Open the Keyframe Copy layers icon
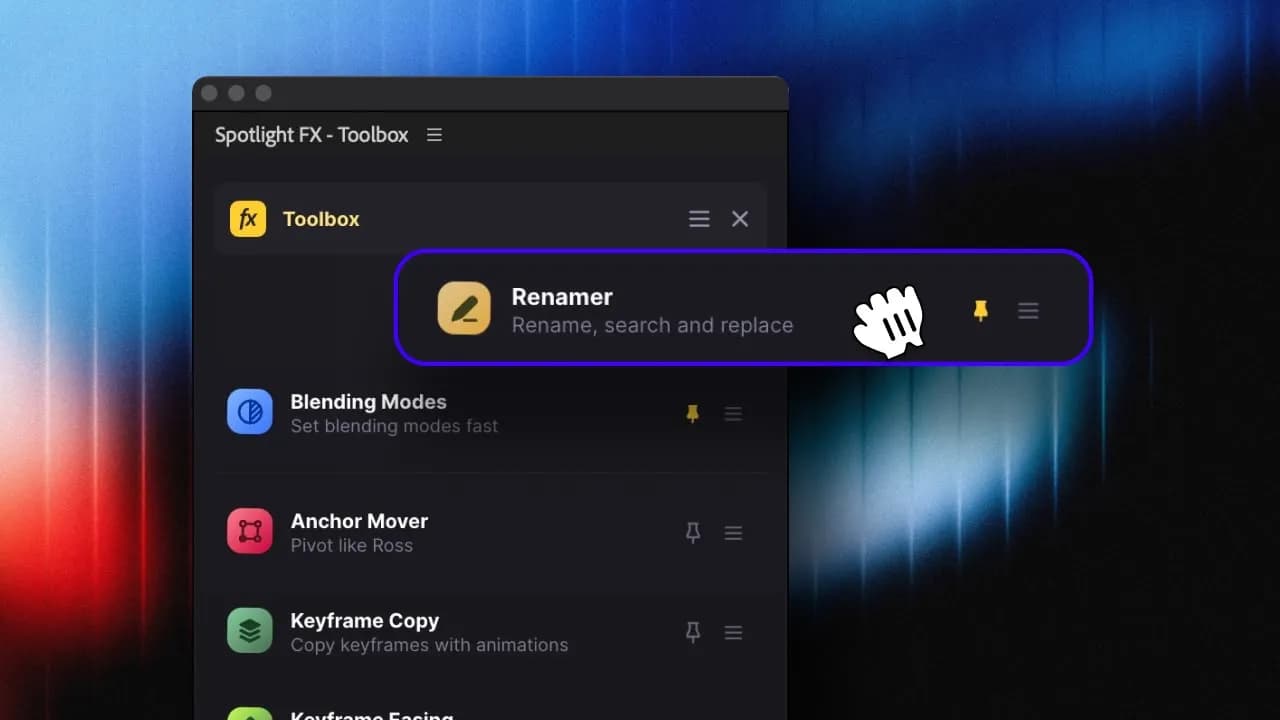The image size is (1280, 720). (250, 631)
